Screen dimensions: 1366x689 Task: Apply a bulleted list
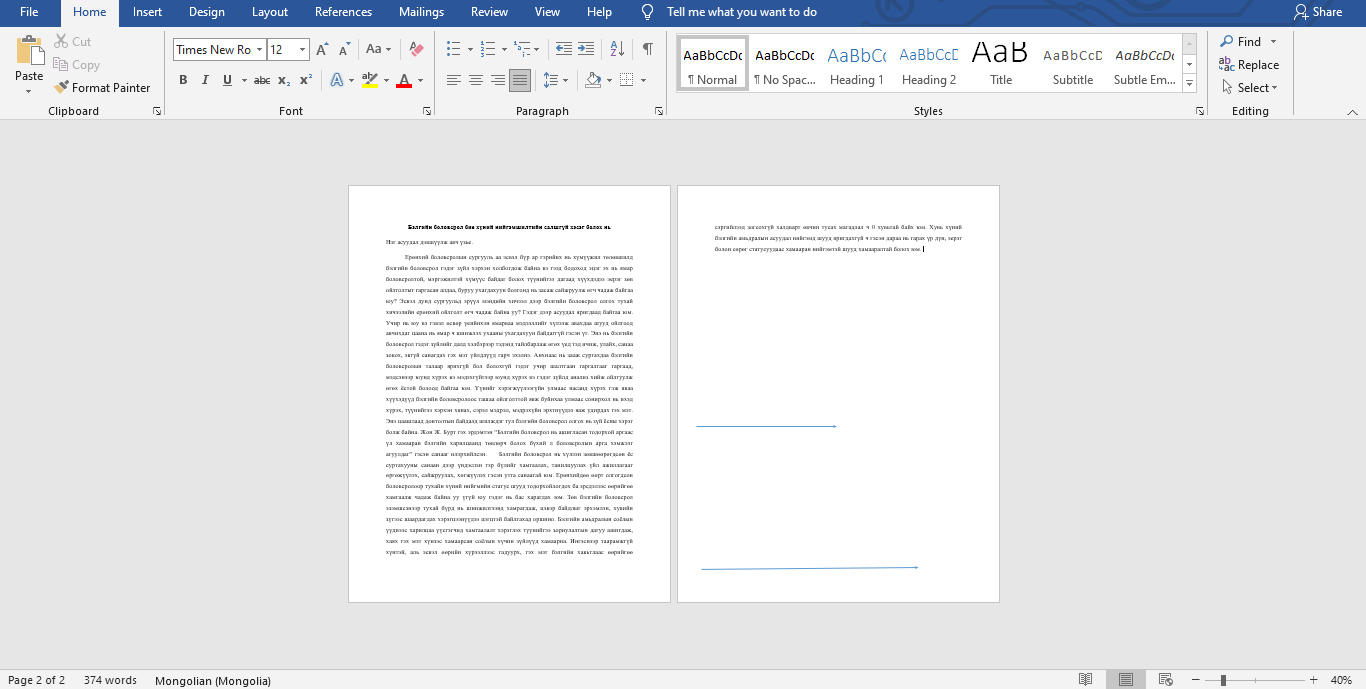coord(454,49)
